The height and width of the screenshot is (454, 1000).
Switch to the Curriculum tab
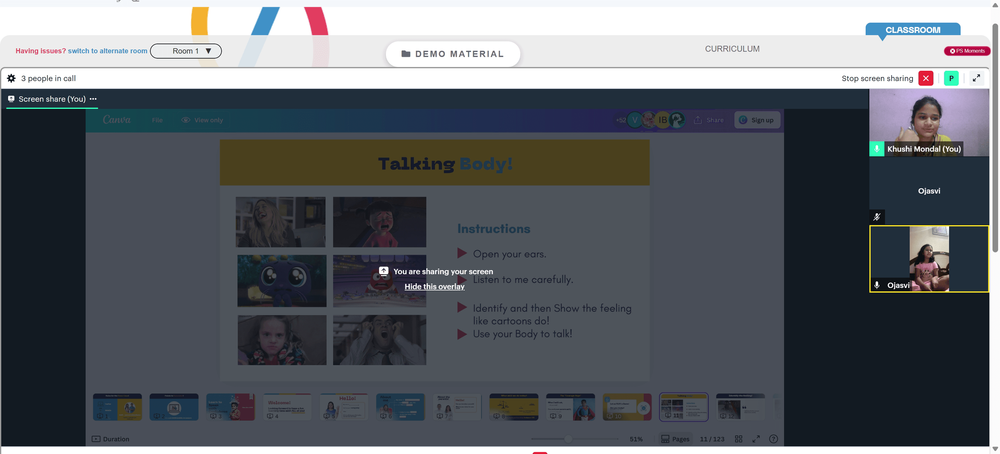[x=732, y=49]
